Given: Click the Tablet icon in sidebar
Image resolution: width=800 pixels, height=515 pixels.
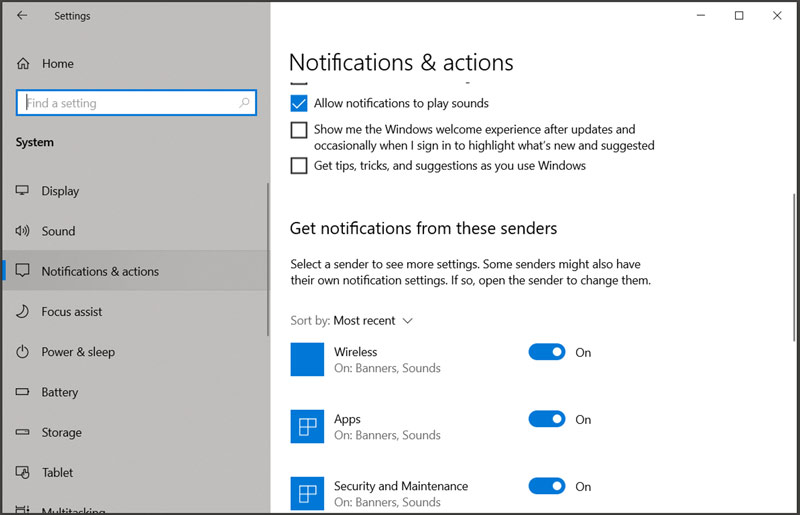Looking at the screenshot, I should 22,472.
